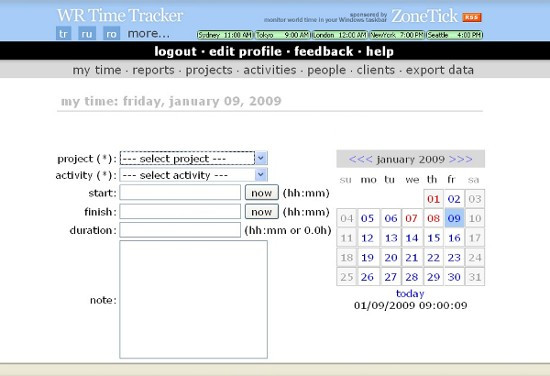Go to the activities section
550x376 pixels.
(x=270, y=70)
